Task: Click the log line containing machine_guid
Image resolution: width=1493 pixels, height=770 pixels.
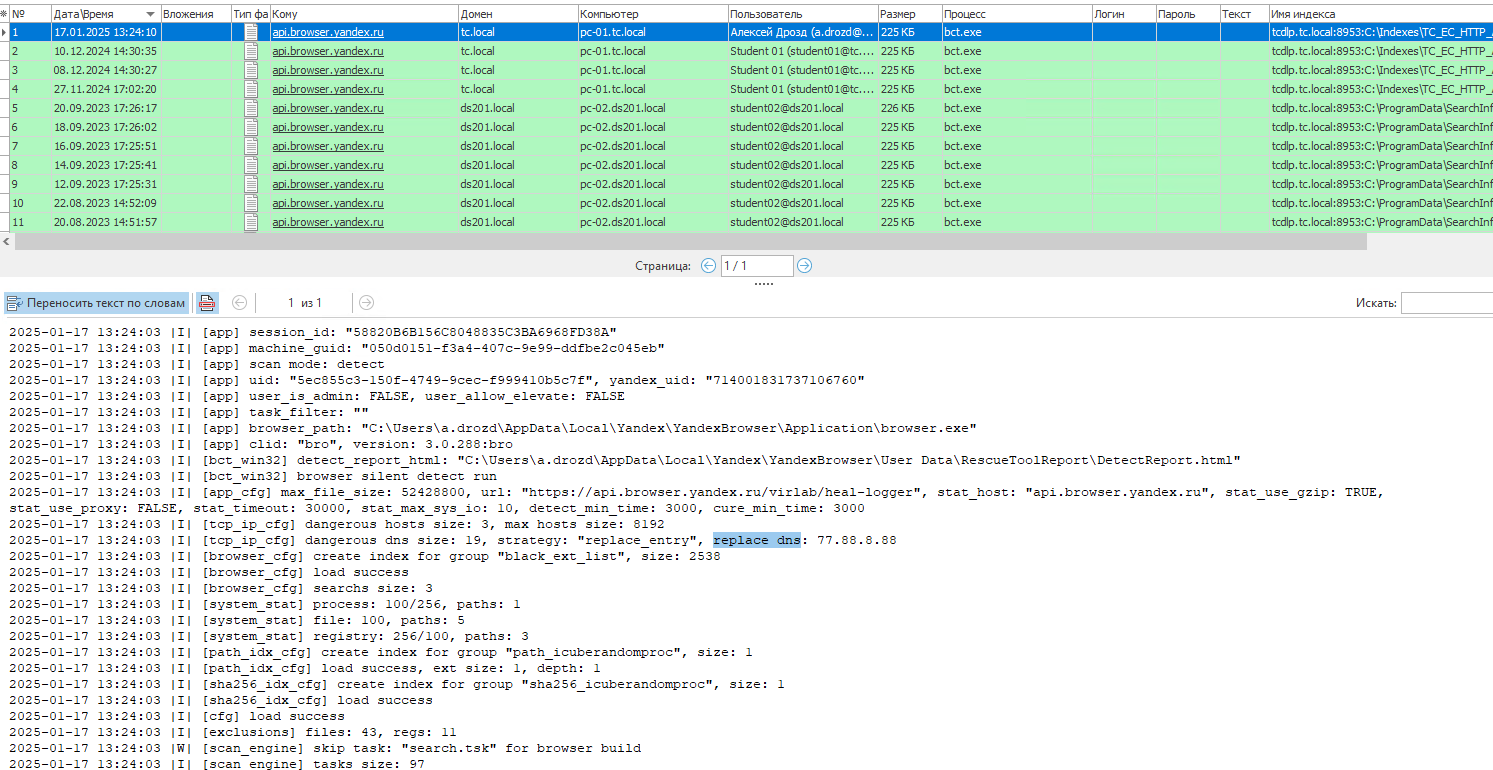Action: click(337, 348)
